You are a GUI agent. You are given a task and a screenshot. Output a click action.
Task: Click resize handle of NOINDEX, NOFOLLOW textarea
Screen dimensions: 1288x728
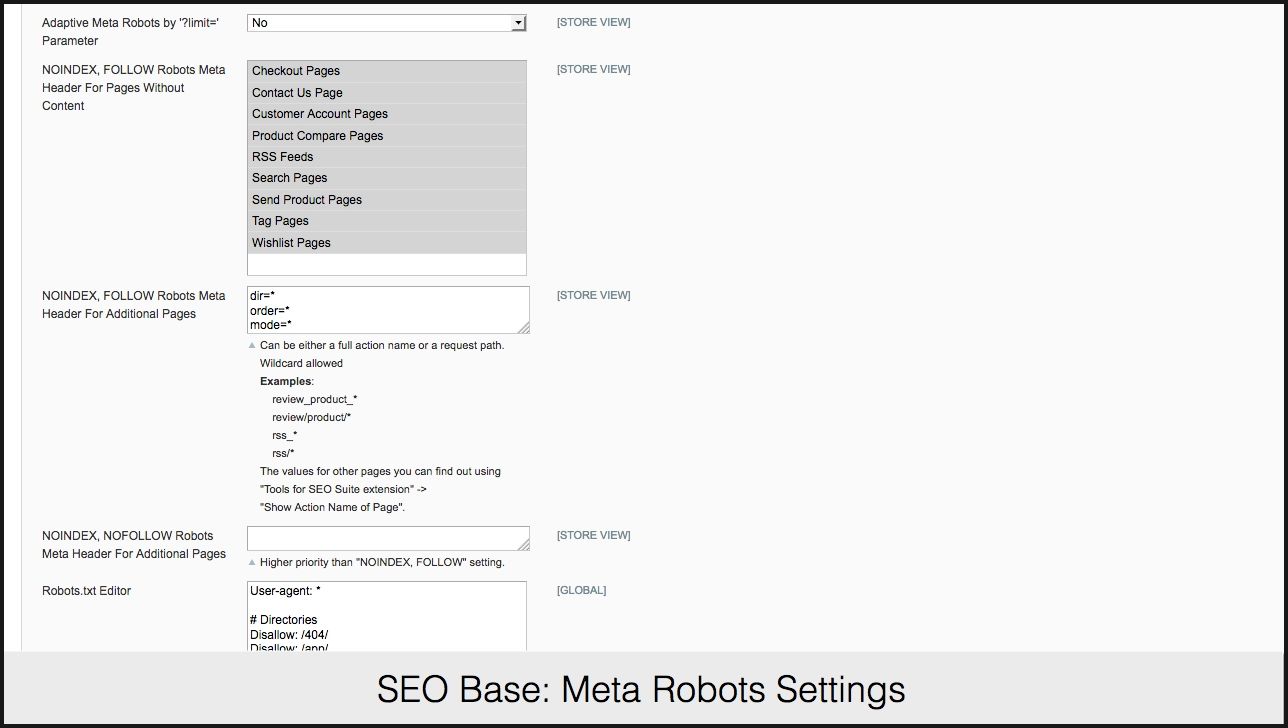[x=523, y=544]
